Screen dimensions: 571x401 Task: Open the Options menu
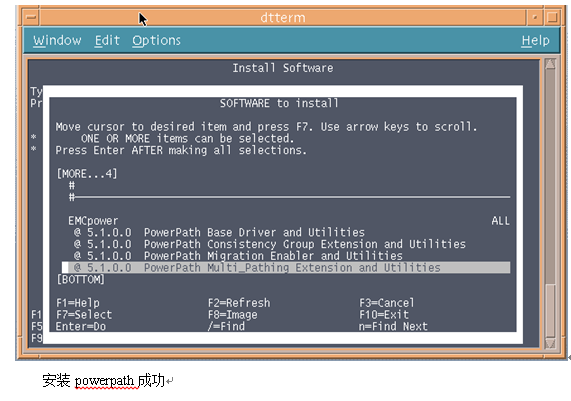point(156,40)
